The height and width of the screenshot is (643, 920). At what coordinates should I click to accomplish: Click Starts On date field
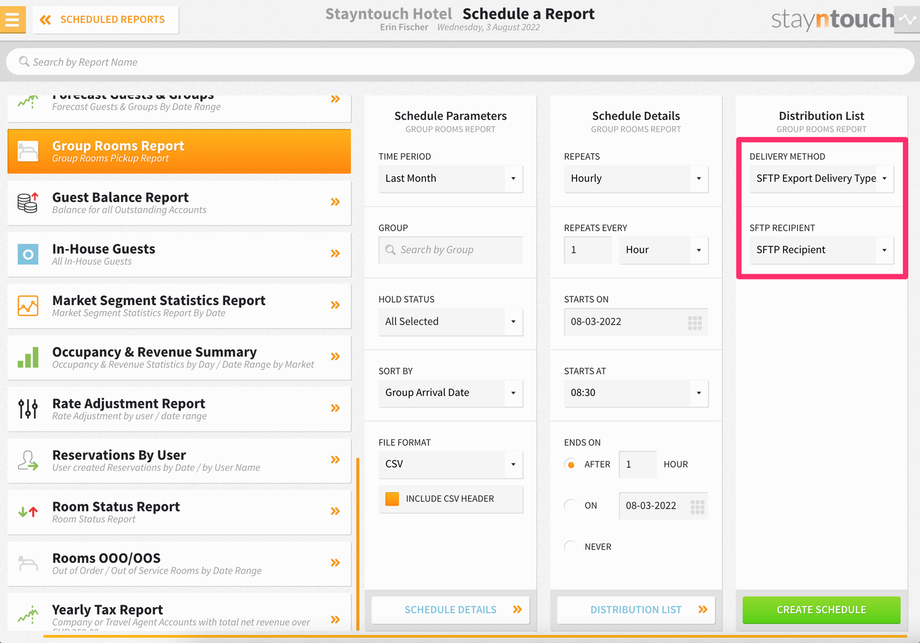(x=636, y=322)
